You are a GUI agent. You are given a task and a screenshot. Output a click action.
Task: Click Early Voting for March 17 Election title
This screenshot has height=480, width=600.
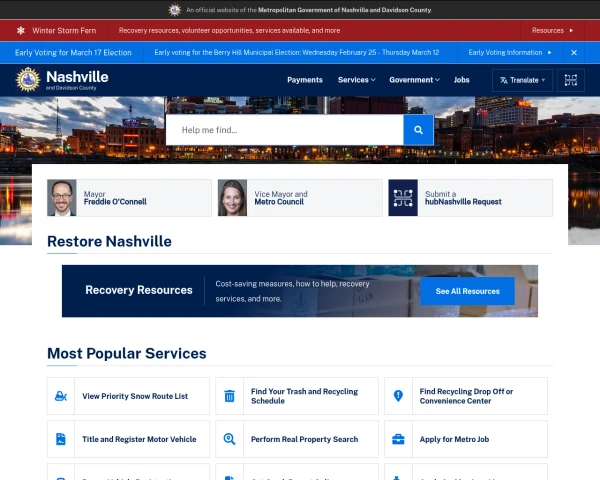[73, 52]
